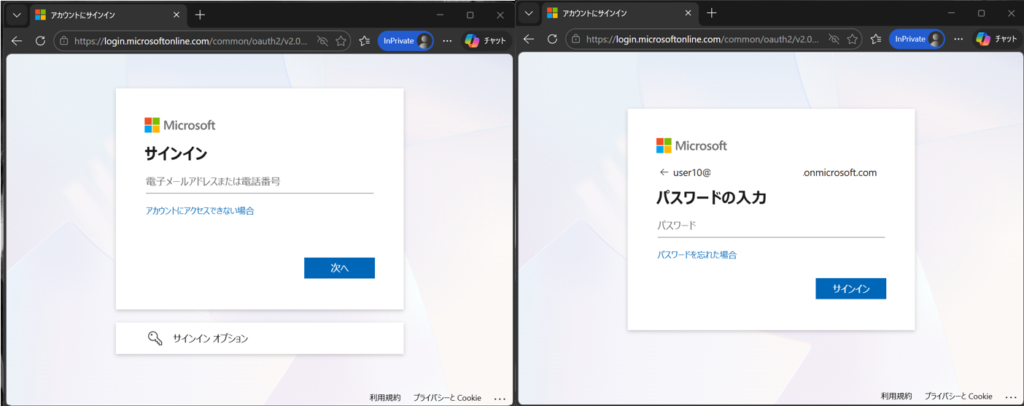
Task: Expand the tab actions chevron in the left window
Action: (x=17, y=15)
